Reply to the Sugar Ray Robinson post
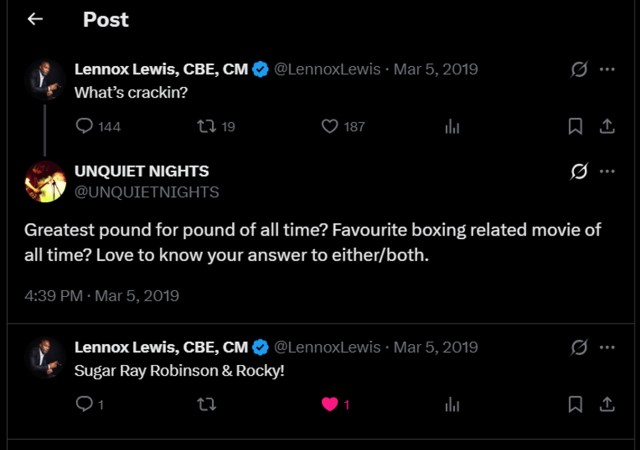 [x=85, y=404]
